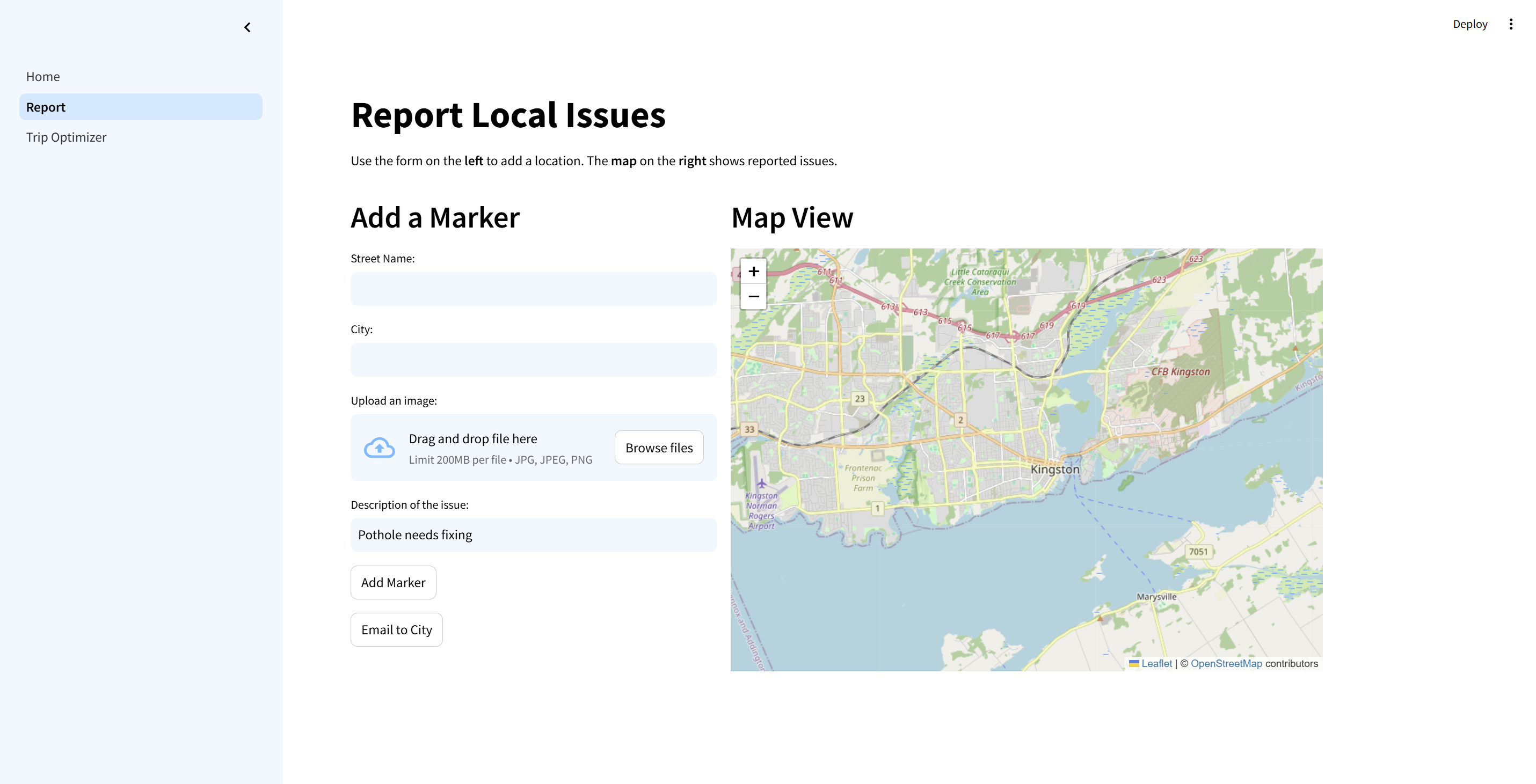Open the three-dot main menu
The image size is (1536, 784).
point(1510,24)
